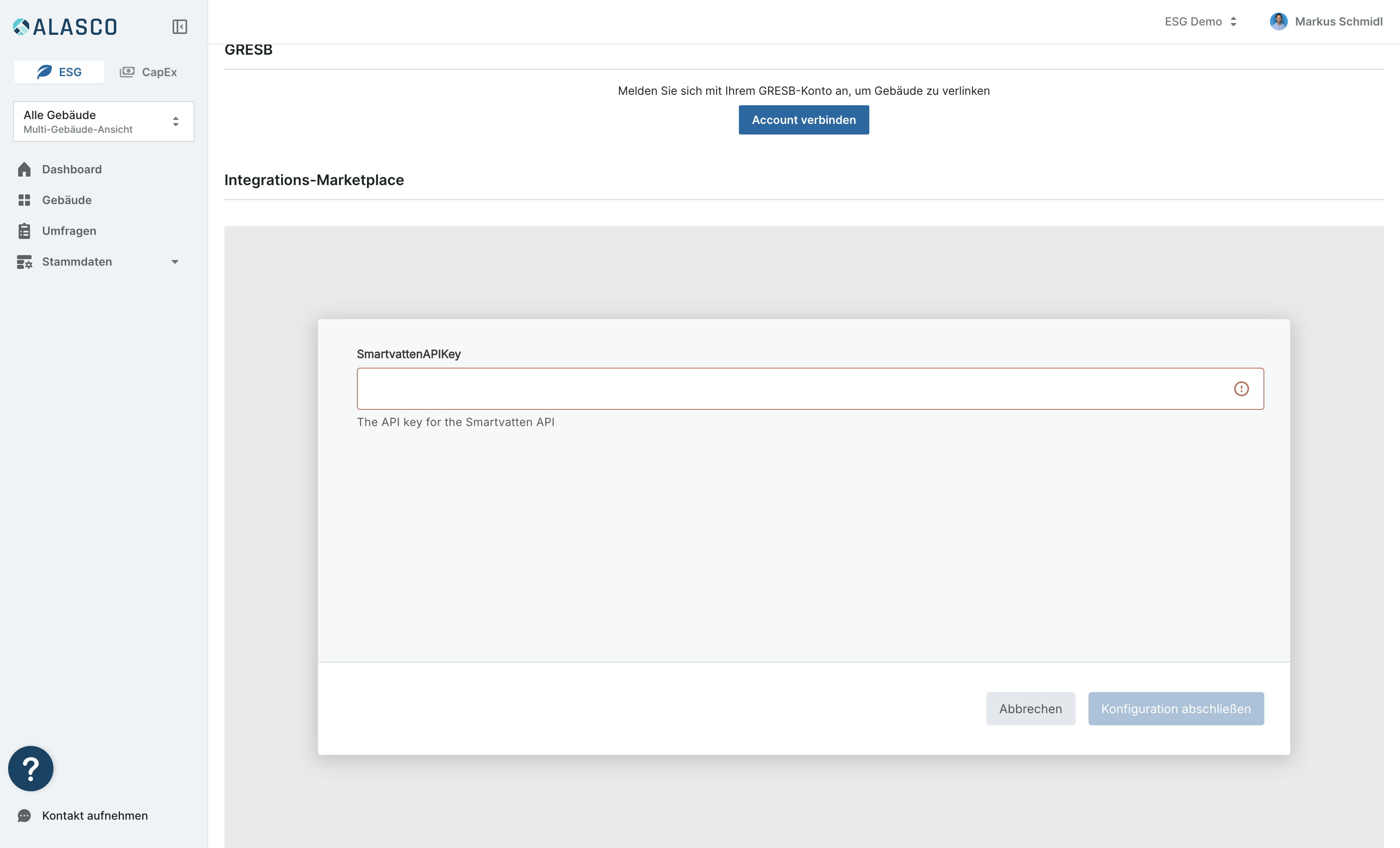Open the Alle Gebäude building selector

click(103, 121)
